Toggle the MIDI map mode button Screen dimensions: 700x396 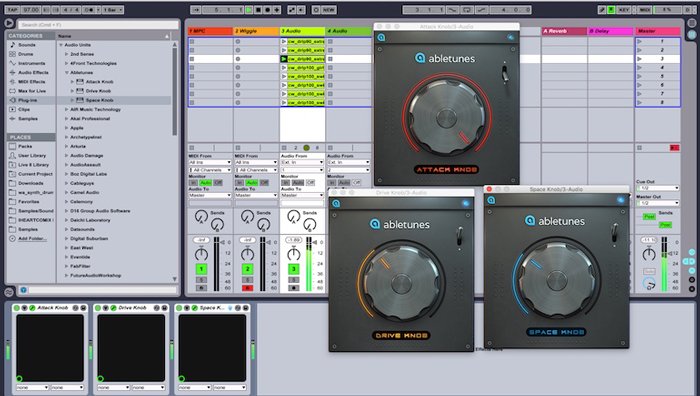(x=645, y=9)
